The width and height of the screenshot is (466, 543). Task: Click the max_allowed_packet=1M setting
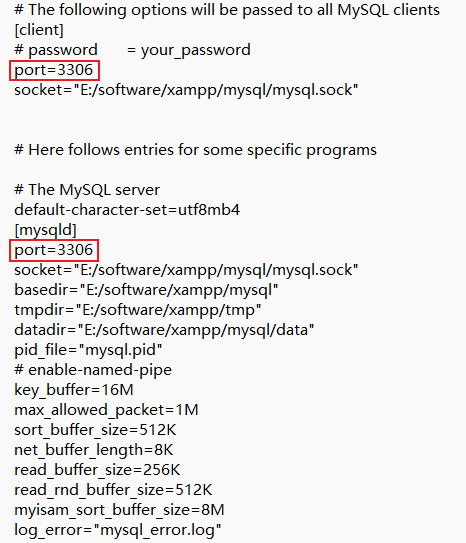click(106, 410)
